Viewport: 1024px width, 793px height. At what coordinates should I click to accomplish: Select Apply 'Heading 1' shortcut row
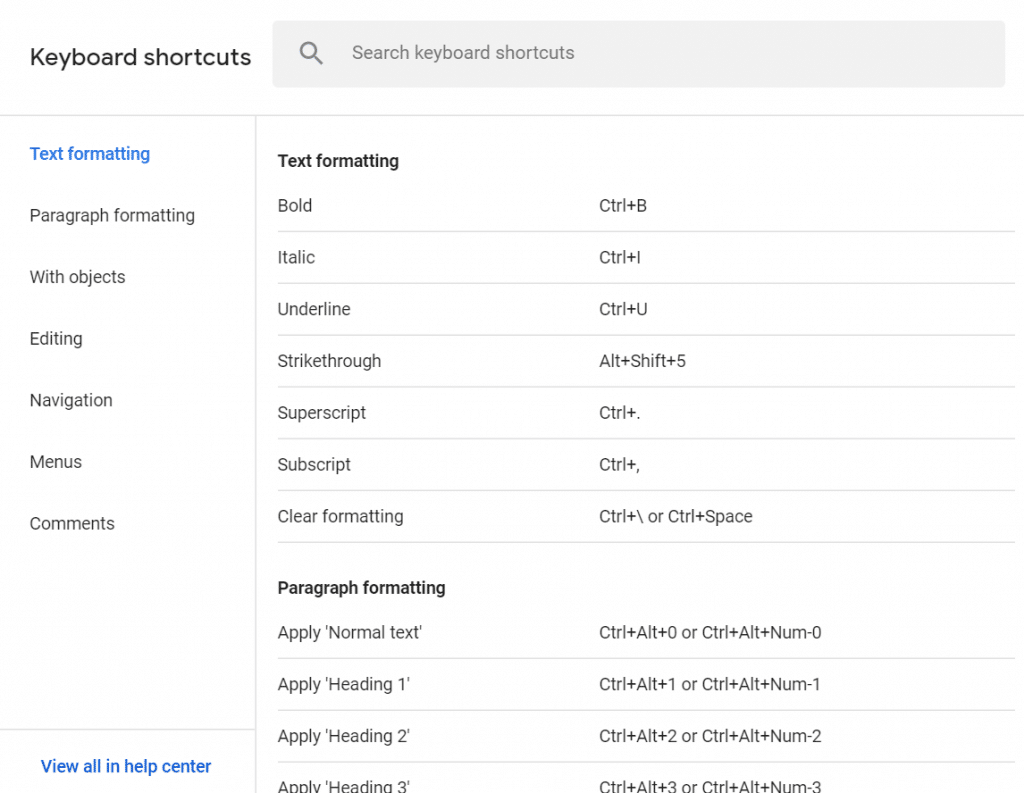[x=645, y=685]
